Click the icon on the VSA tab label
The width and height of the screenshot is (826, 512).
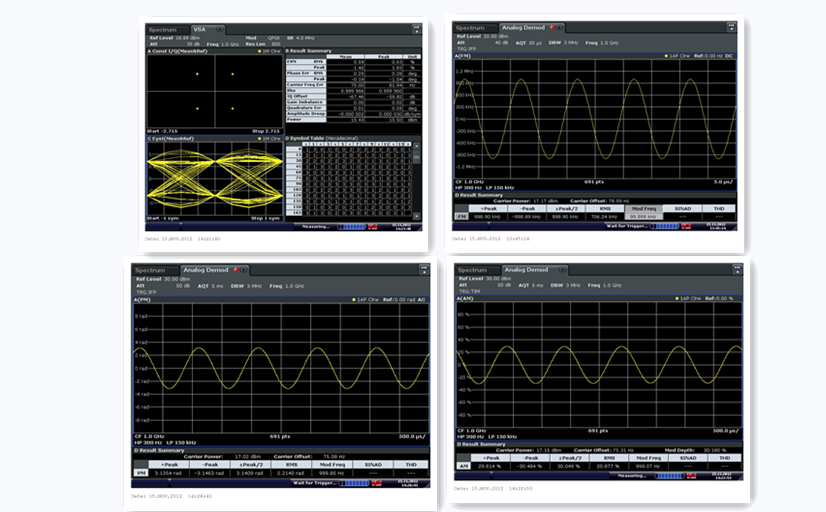coord(220,30)
